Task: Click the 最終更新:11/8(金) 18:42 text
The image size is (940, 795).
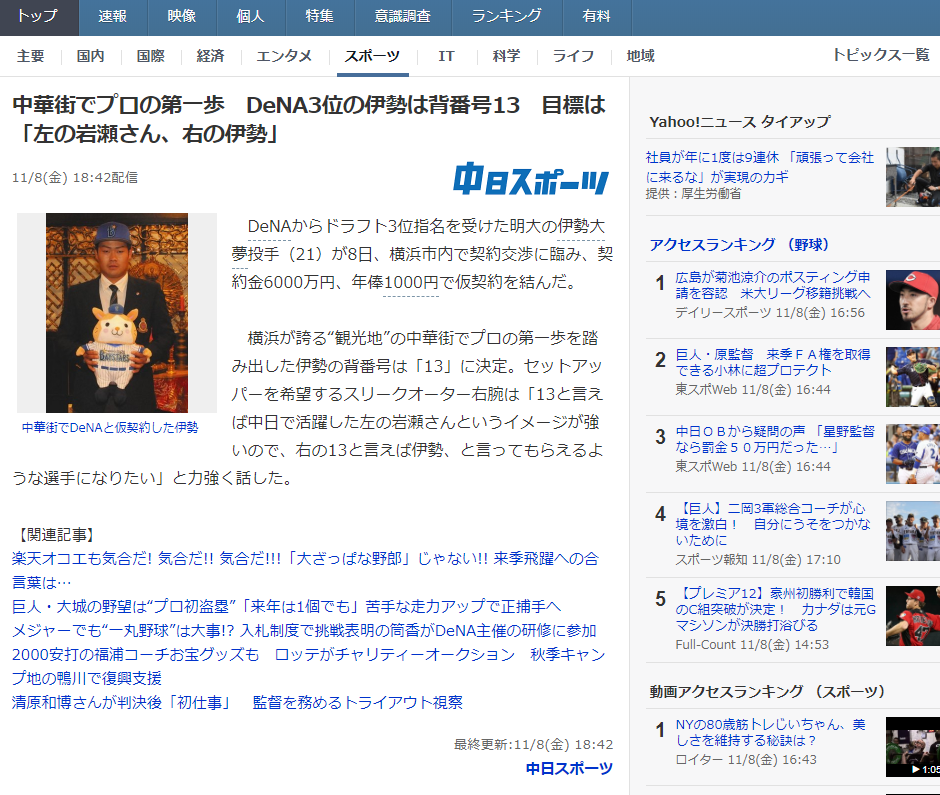Action: pos(533,745)
